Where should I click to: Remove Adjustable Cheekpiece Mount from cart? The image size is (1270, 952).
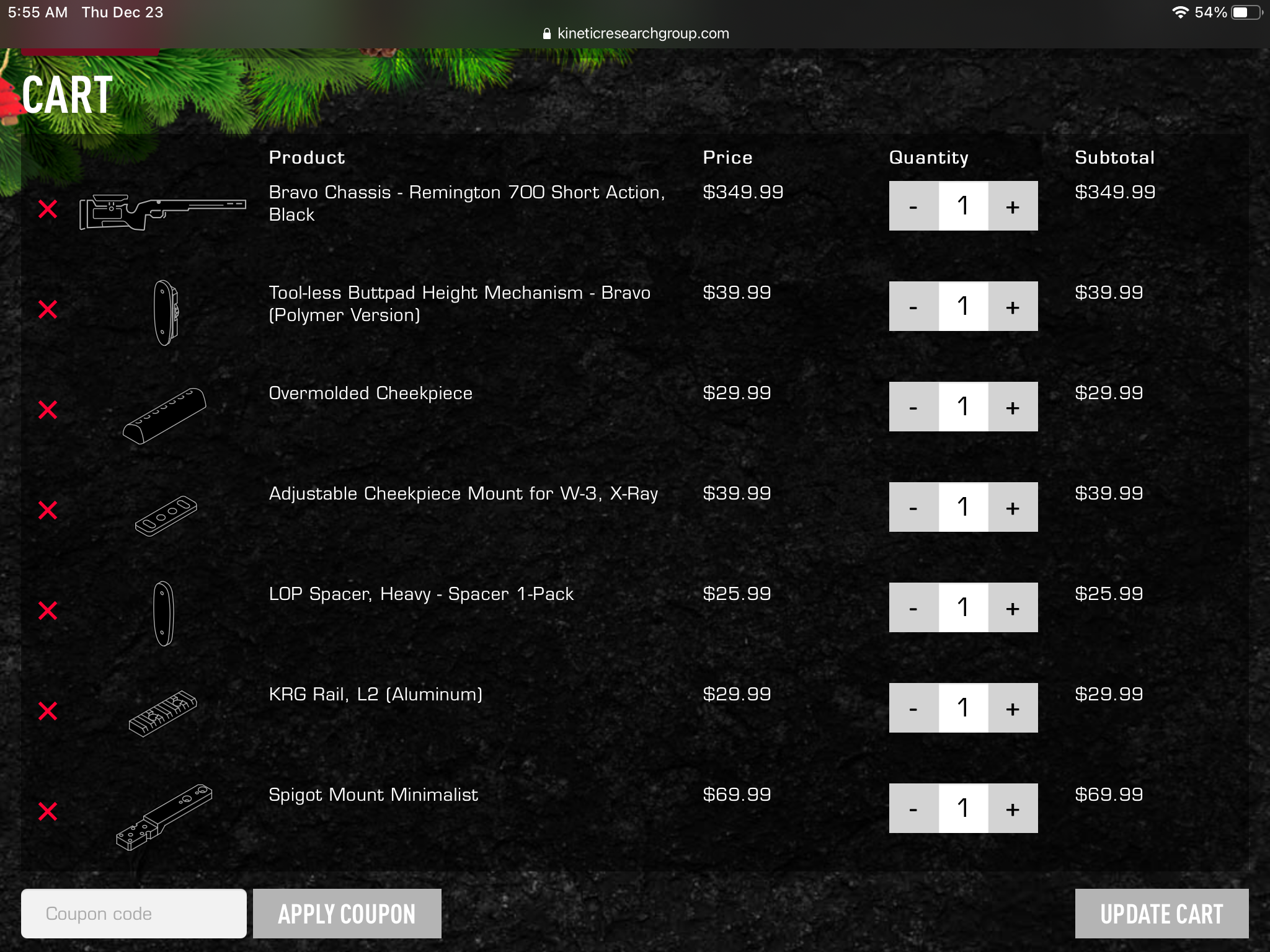[x=48, y=510]
